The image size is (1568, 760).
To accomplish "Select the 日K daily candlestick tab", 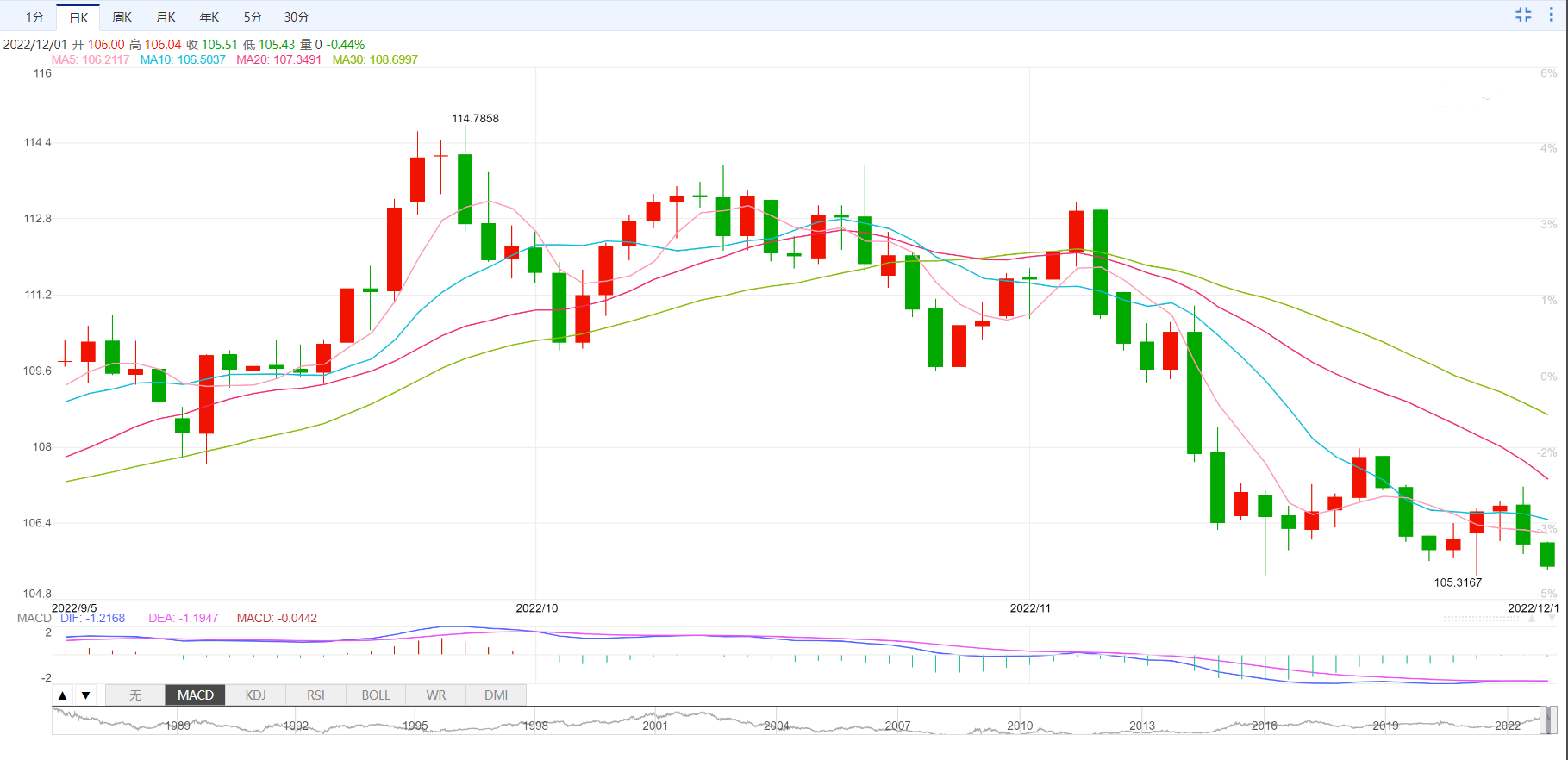I will click(78, 17).
